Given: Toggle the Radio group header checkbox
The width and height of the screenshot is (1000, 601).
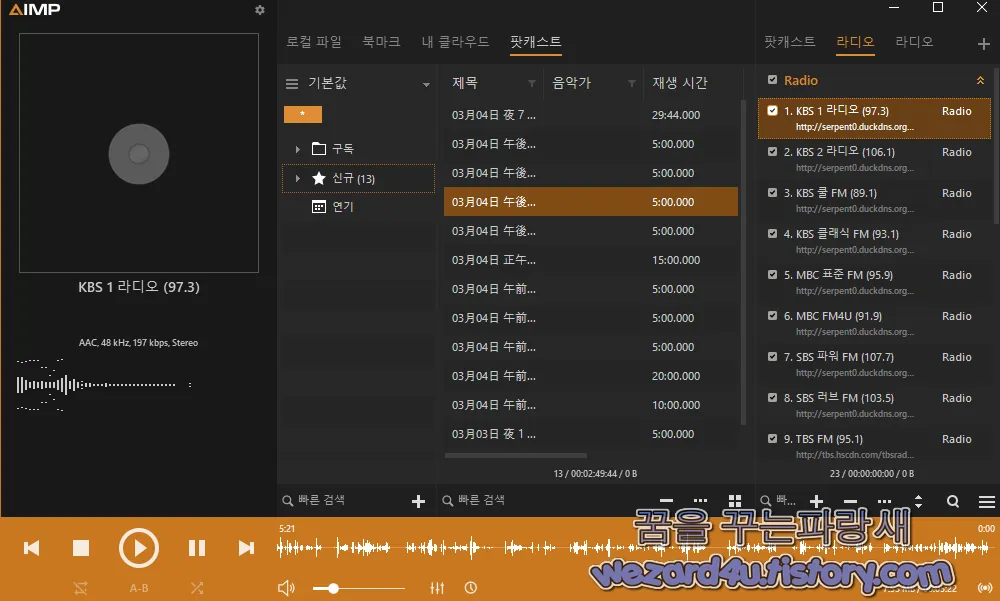Looking at the screenshot, I should tap(772, 79).
